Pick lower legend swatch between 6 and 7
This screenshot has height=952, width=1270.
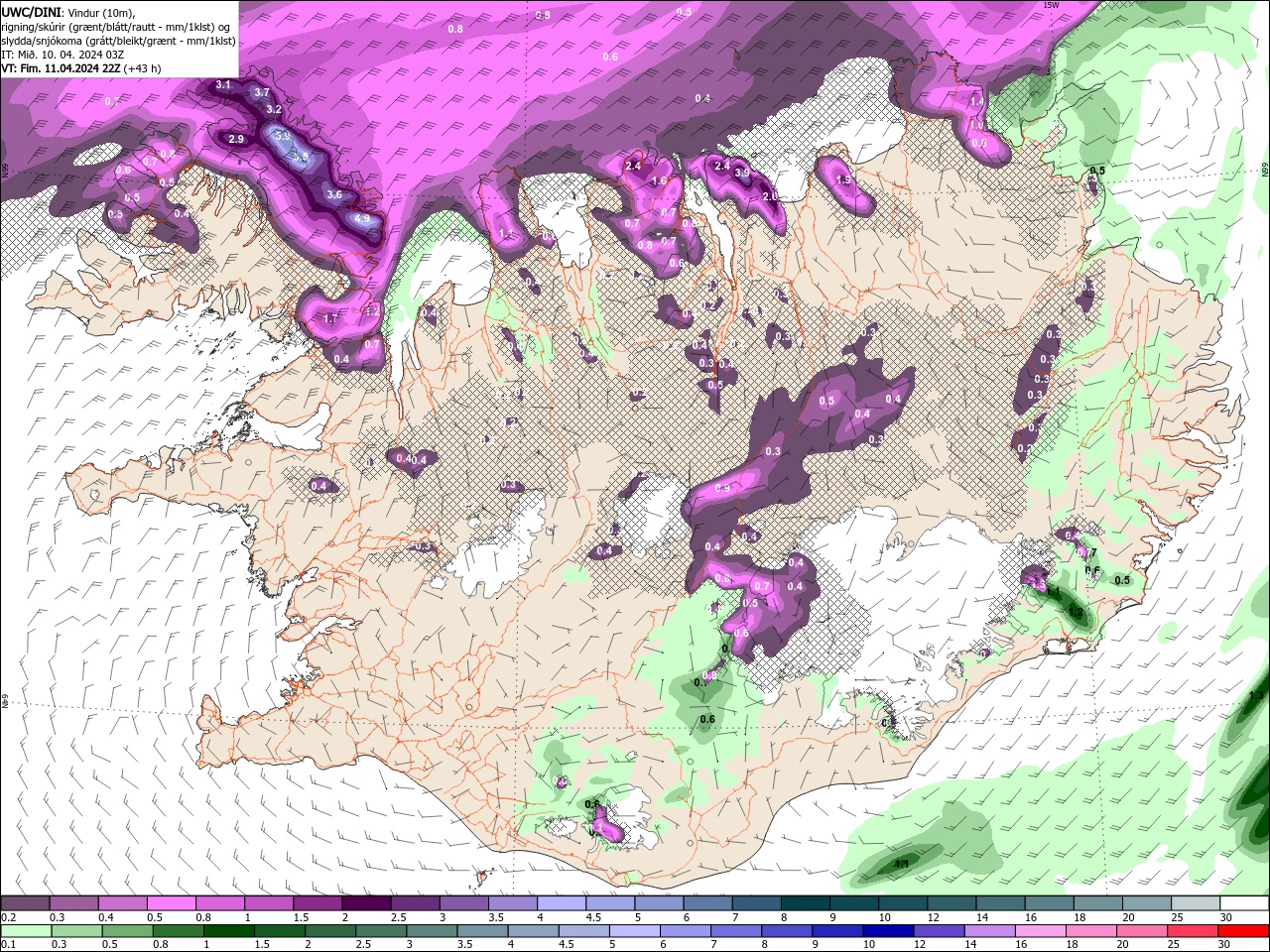coord(684,931)
